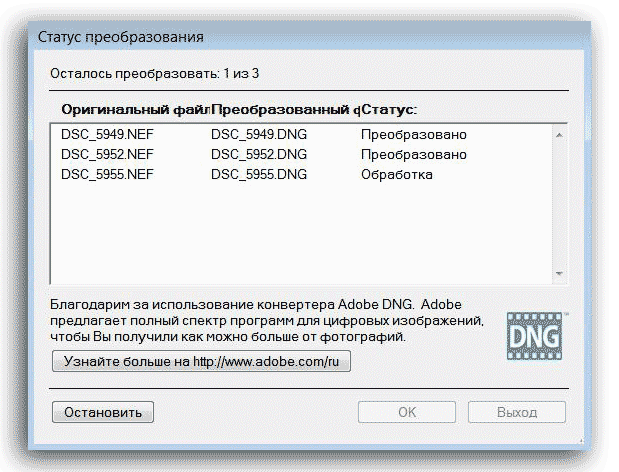The width and height of the screenshot is (619, 472).
Task: Open the adobe.com/ru learn more link button
Action: [201, 361]
